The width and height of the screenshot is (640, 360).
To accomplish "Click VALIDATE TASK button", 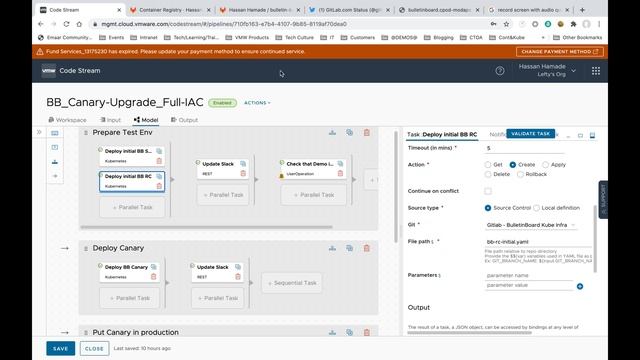I will (530, 133).
